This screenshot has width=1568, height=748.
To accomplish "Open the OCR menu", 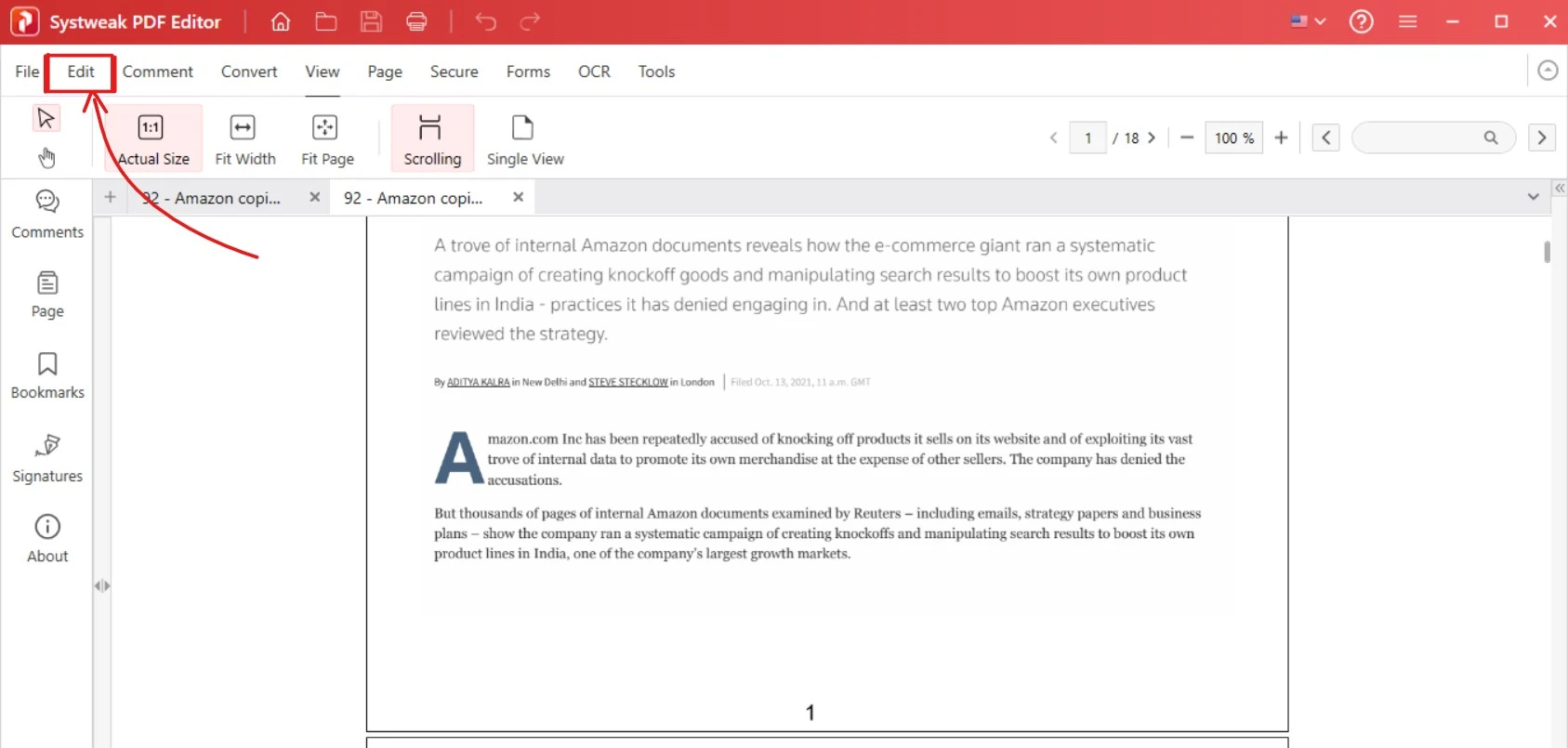I will (x=594, y=72).
